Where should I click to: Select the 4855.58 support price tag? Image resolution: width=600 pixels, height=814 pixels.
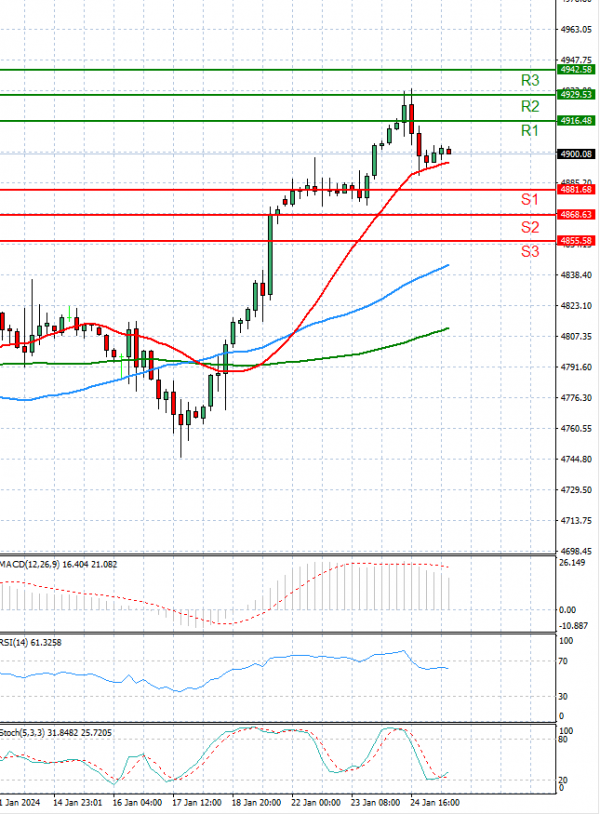(576, 240)
